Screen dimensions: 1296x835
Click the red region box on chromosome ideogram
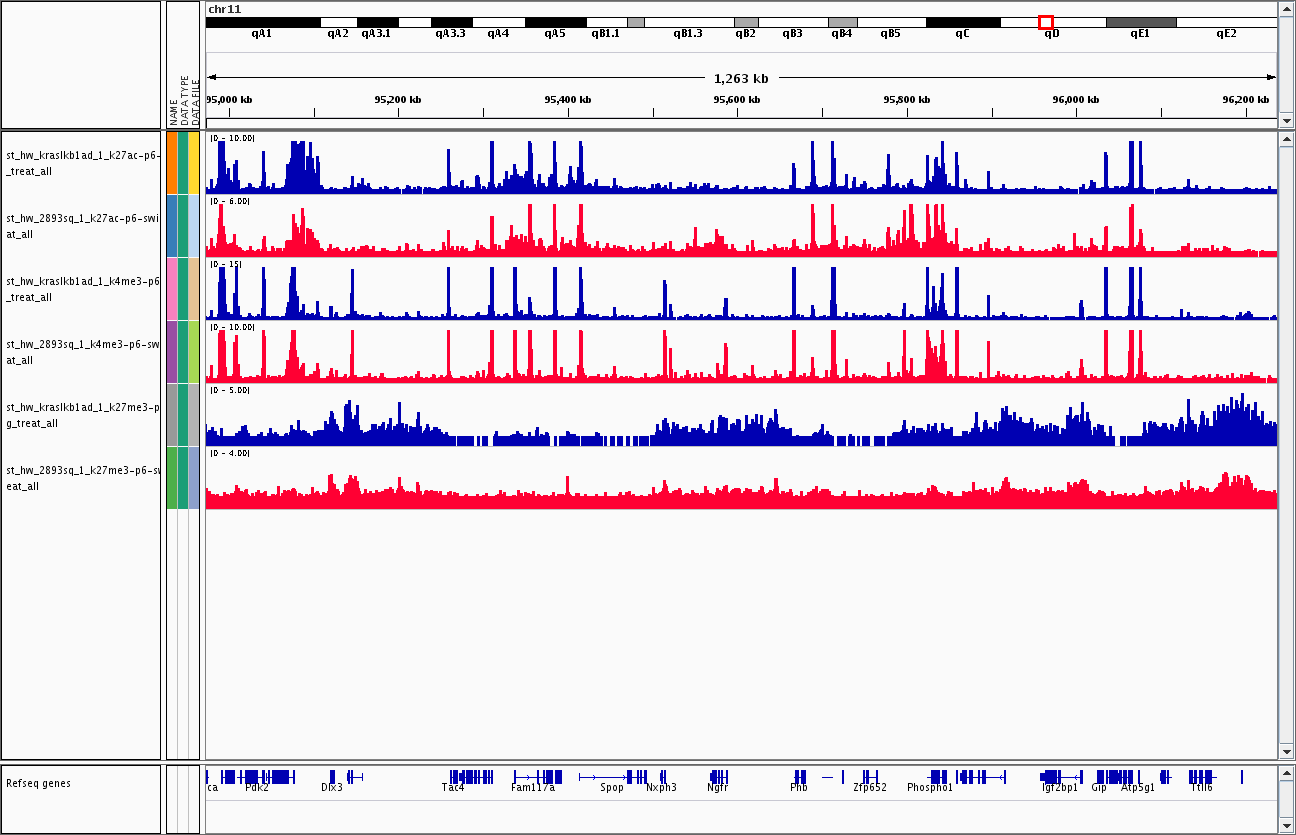1046,22
